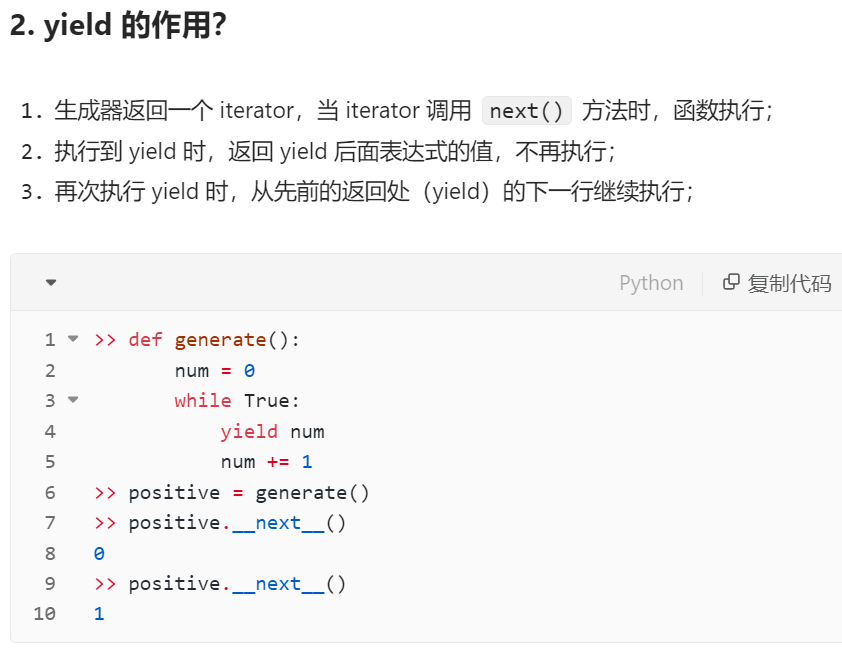This screenshot has width=842, height=651.
Task: Collapse the code block using the header arrow
Action: point(51,283)
